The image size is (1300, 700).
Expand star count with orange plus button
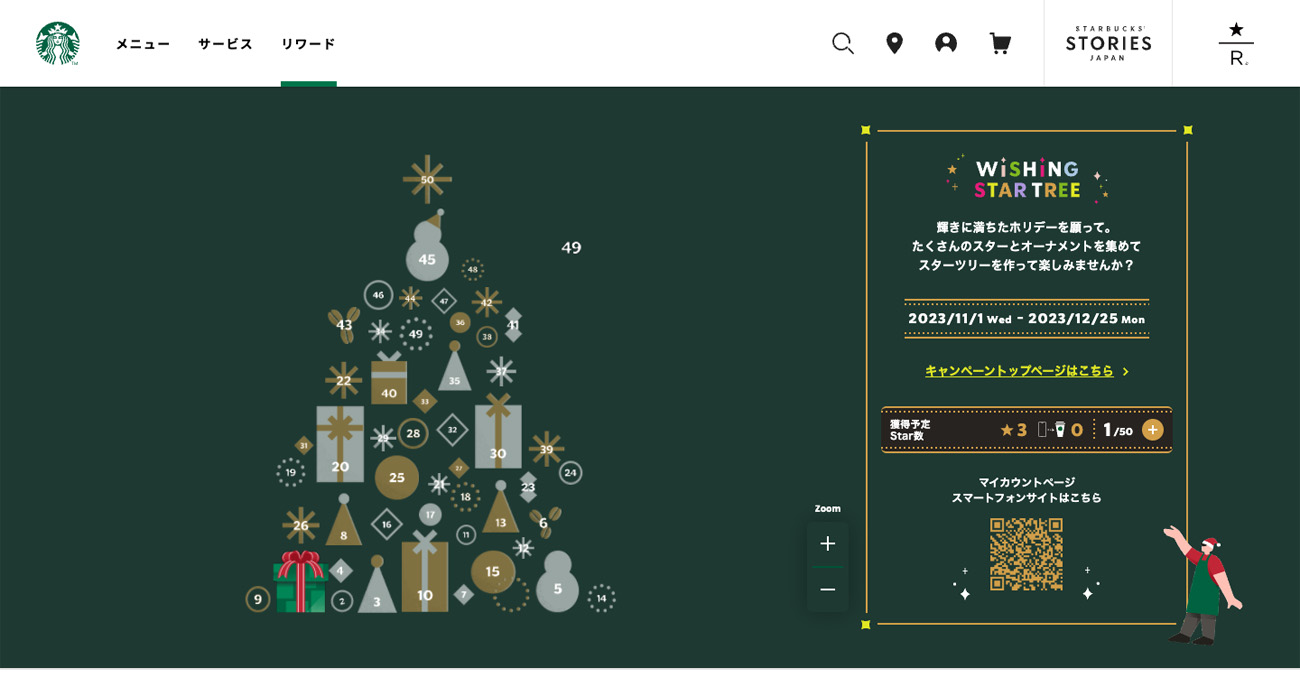(1153, 430)
